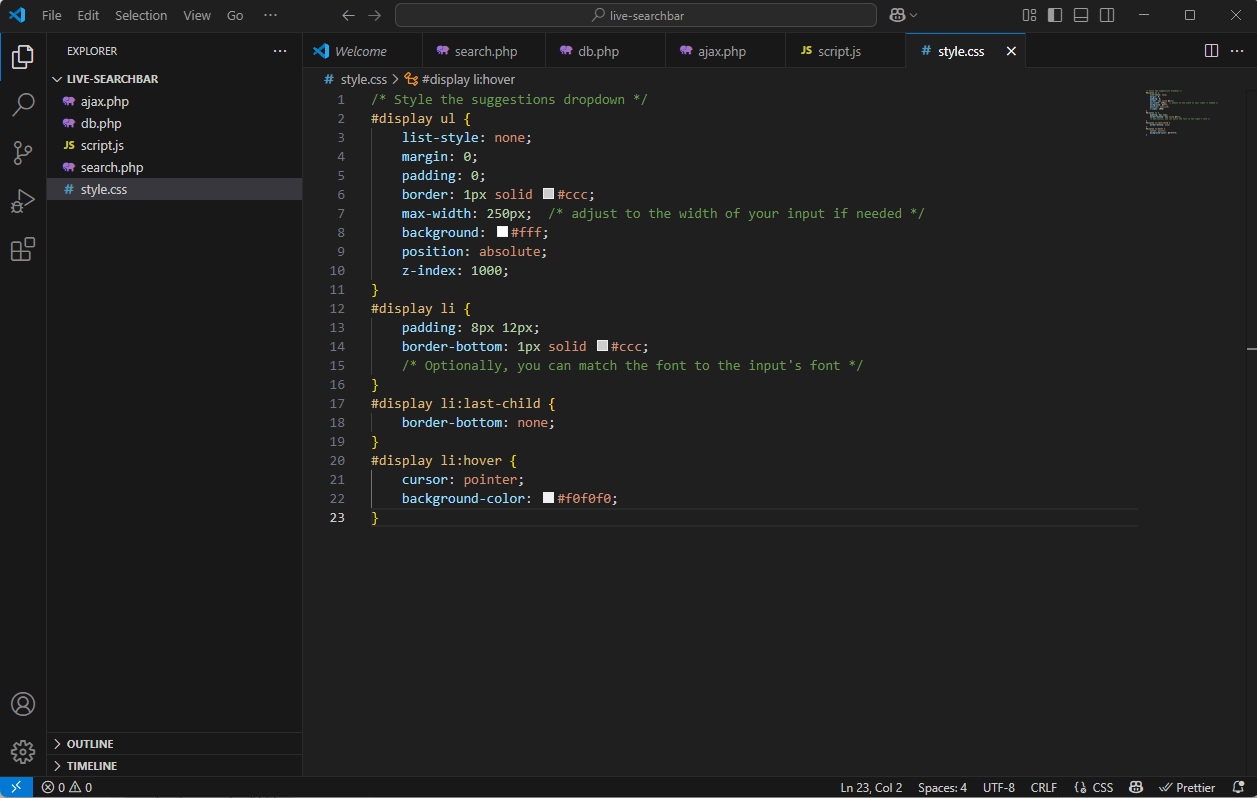Click the #f0f0f0 color swatch
Image resolution: width=1257 pixels, height=798 pixels.
coord(547,497)
